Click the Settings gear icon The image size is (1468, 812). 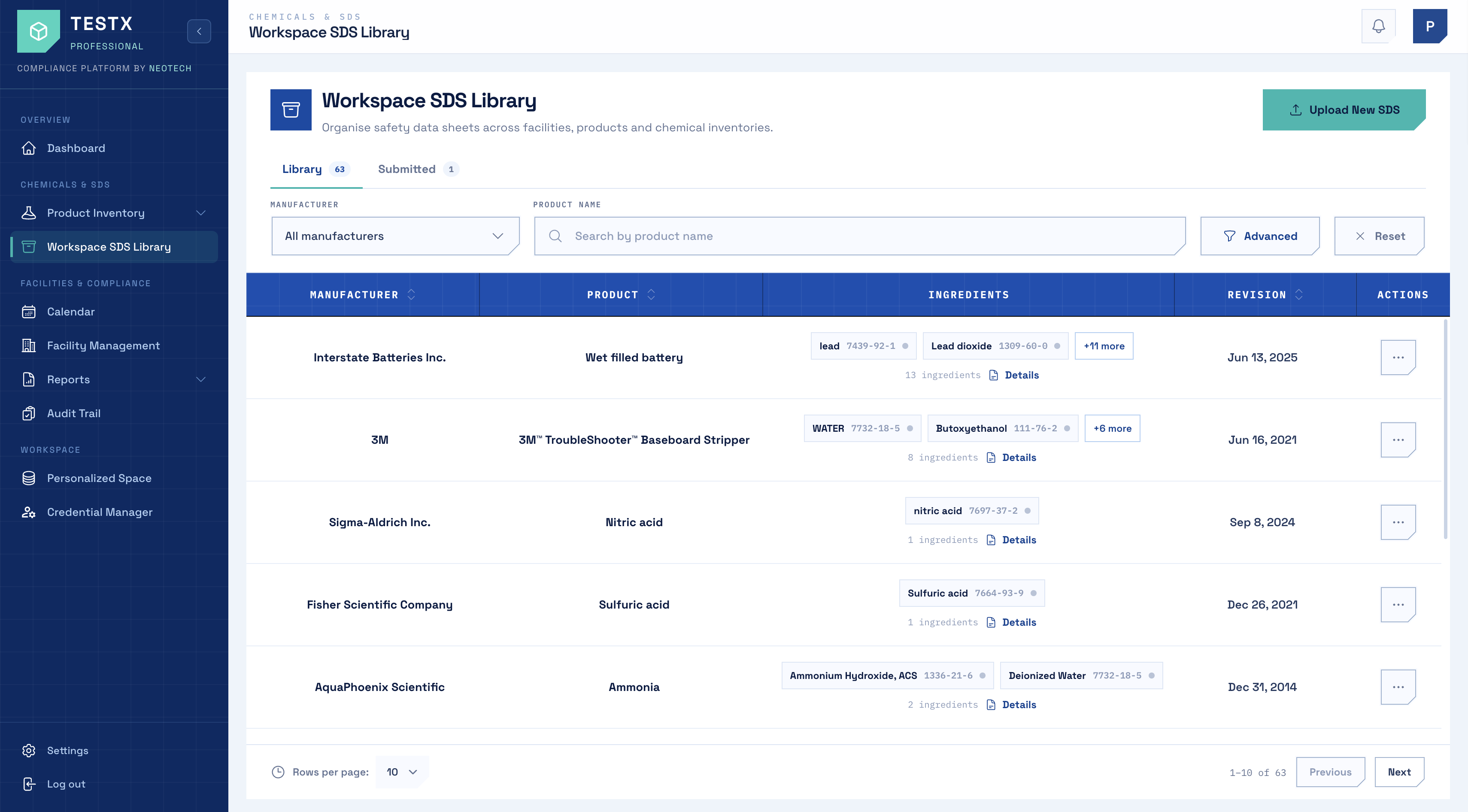click(28, 751)
